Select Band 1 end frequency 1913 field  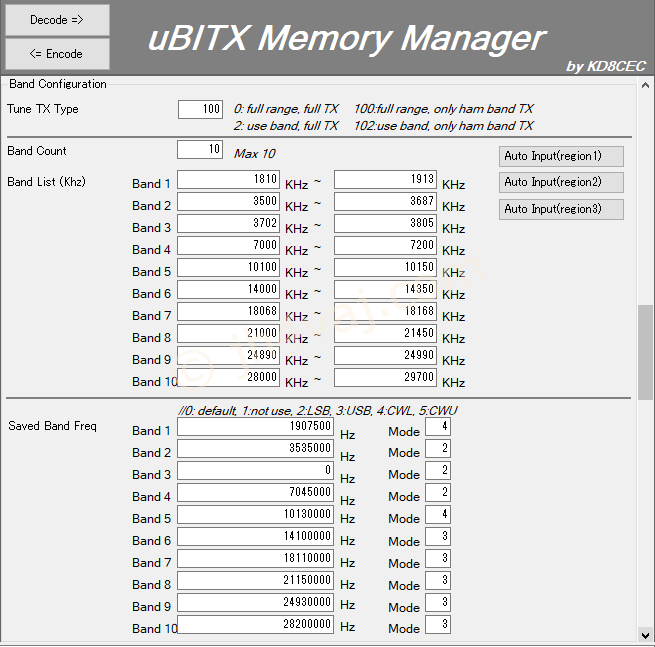pos(386,179)
